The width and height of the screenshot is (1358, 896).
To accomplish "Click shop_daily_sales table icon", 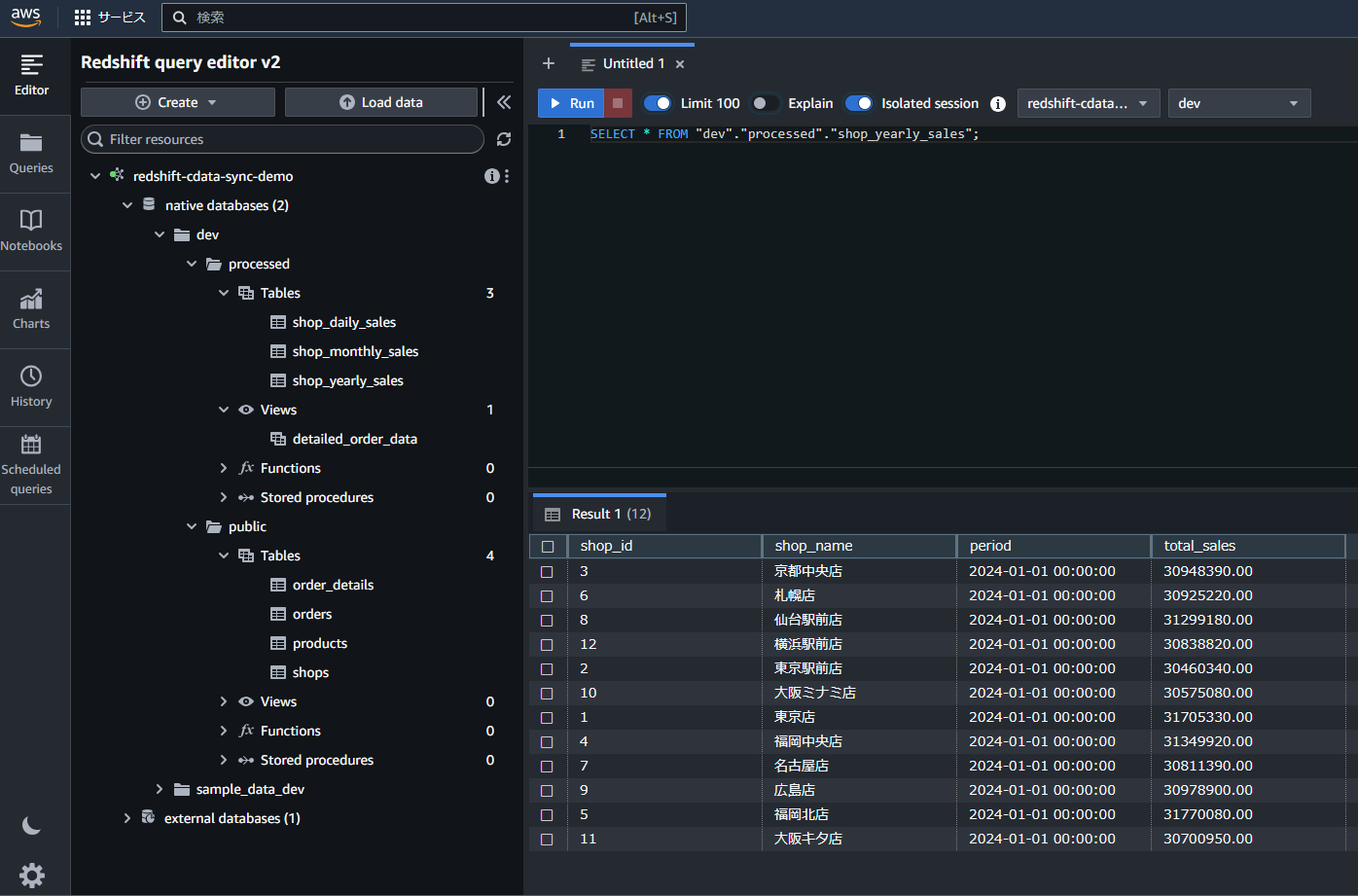I will pyautogui.click(x=278, y=322).
